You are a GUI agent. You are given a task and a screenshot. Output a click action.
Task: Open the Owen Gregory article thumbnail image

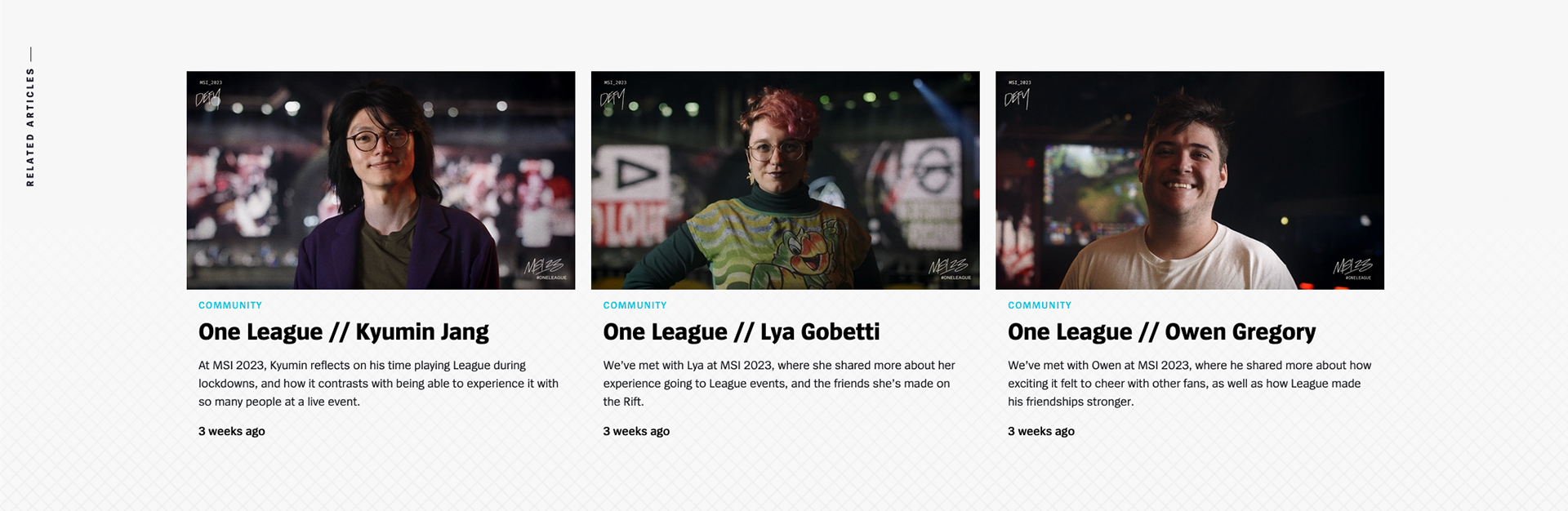coord(1189,180)
